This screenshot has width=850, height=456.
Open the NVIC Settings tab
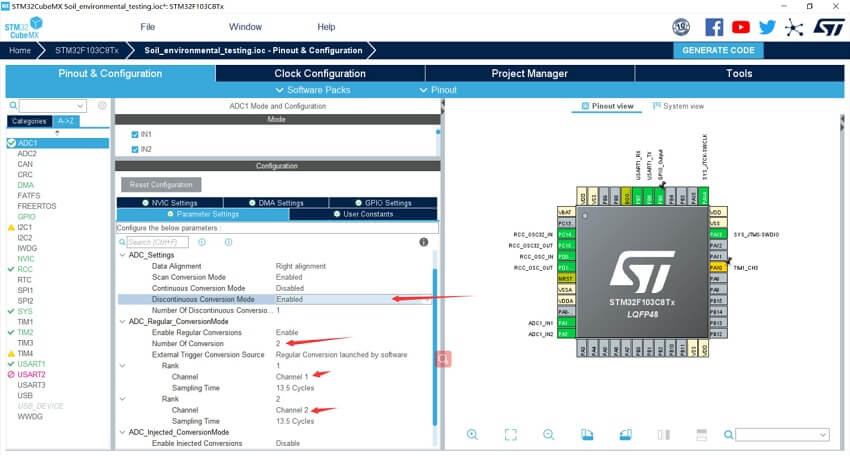tap(170, 203)
